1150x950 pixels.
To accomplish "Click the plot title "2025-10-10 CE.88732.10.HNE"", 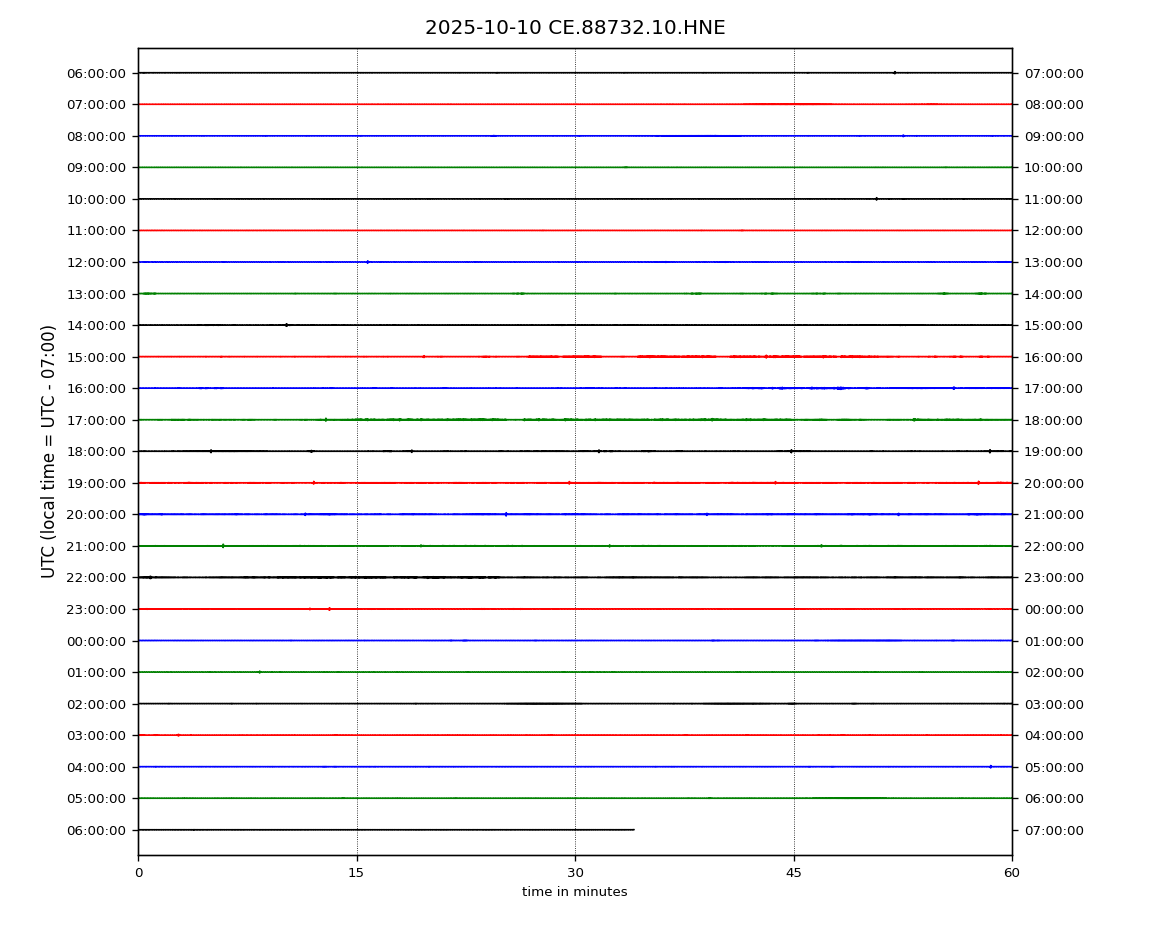I will click(575, 28).
